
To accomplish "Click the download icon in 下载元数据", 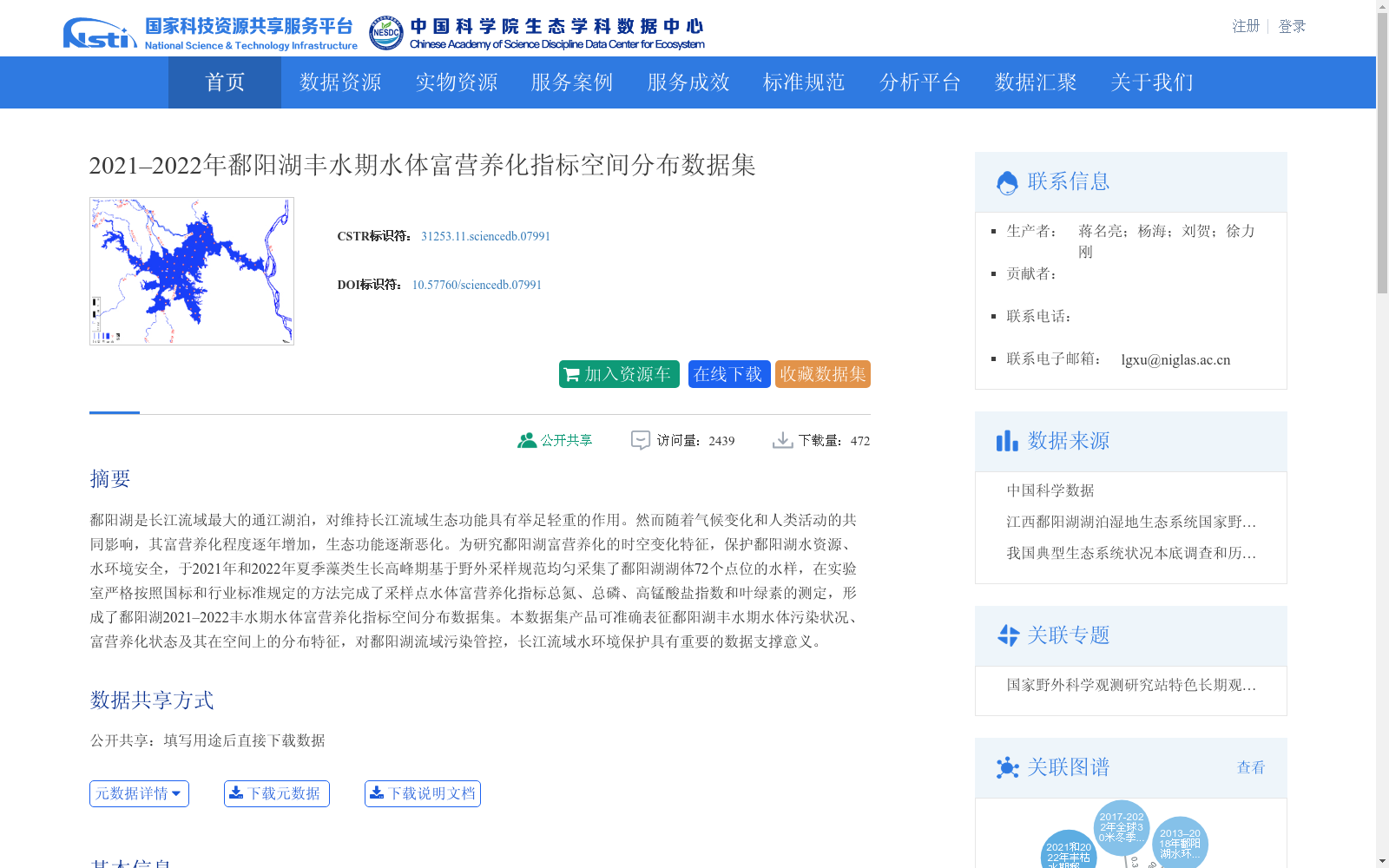I will tap(235, 792).
